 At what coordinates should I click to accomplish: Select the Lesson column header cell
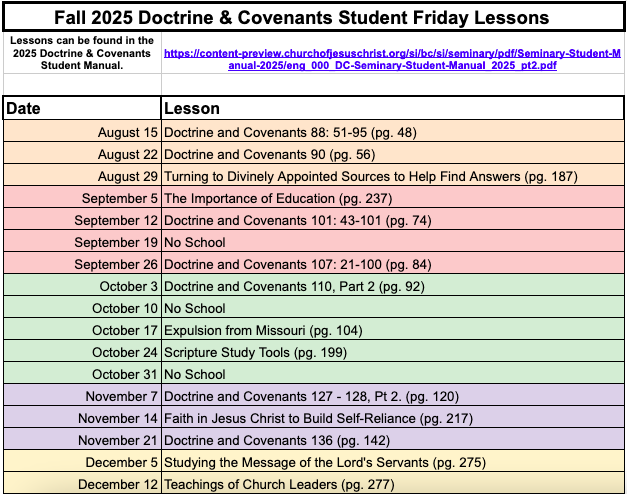(x=393, y=108)
